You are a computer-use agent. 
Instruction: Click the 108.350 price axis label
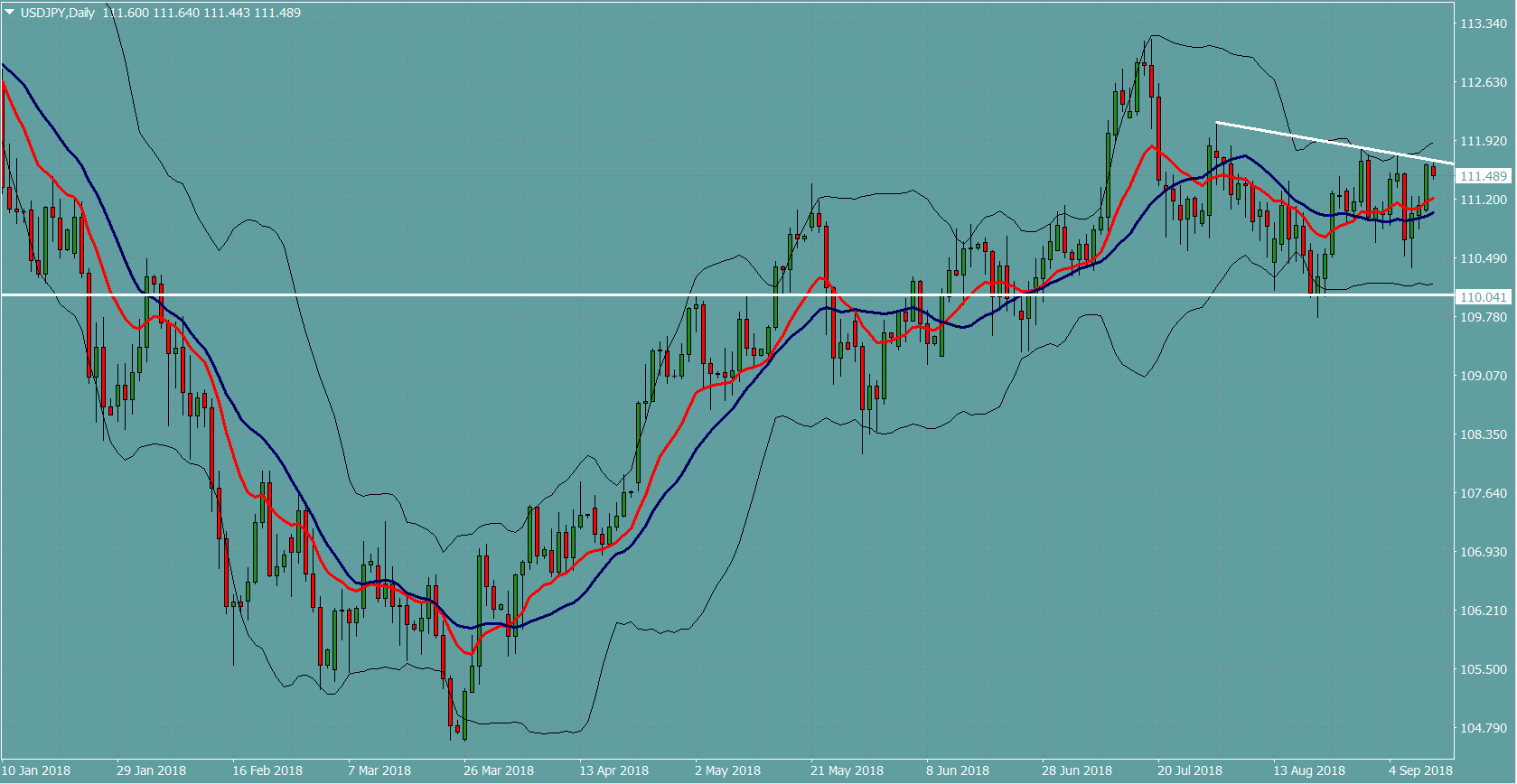pyautogui.click(x=1483, y=434)
